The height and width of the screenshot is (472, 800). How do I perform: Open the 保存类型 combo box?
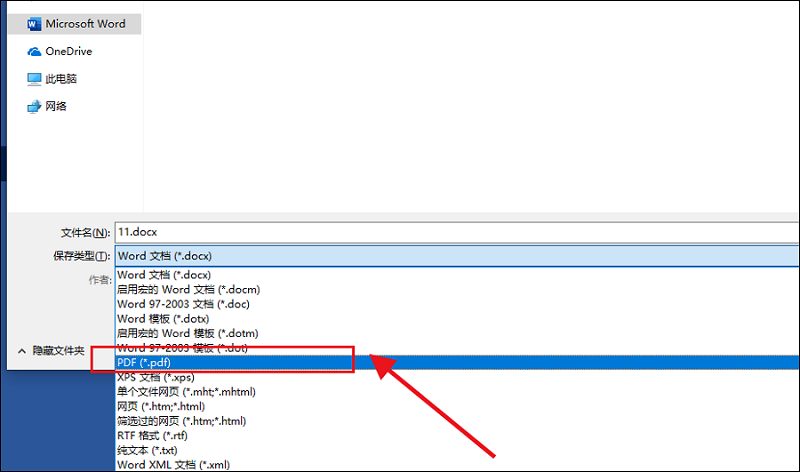(x=457, y=256)
